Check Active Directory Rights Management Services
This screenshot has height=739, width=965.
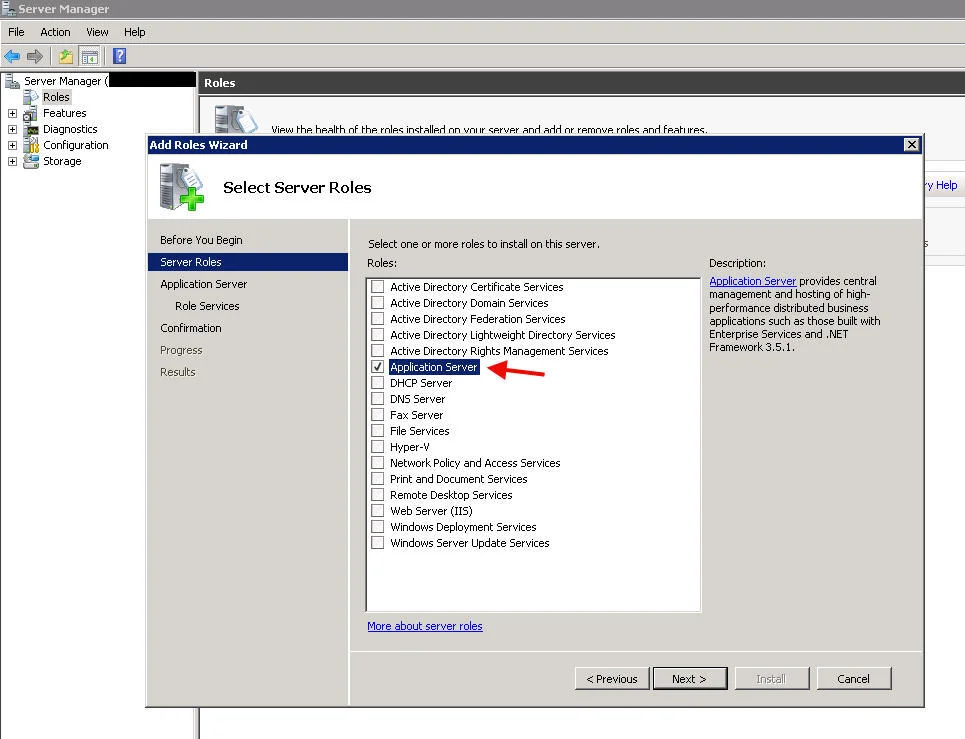378,351
